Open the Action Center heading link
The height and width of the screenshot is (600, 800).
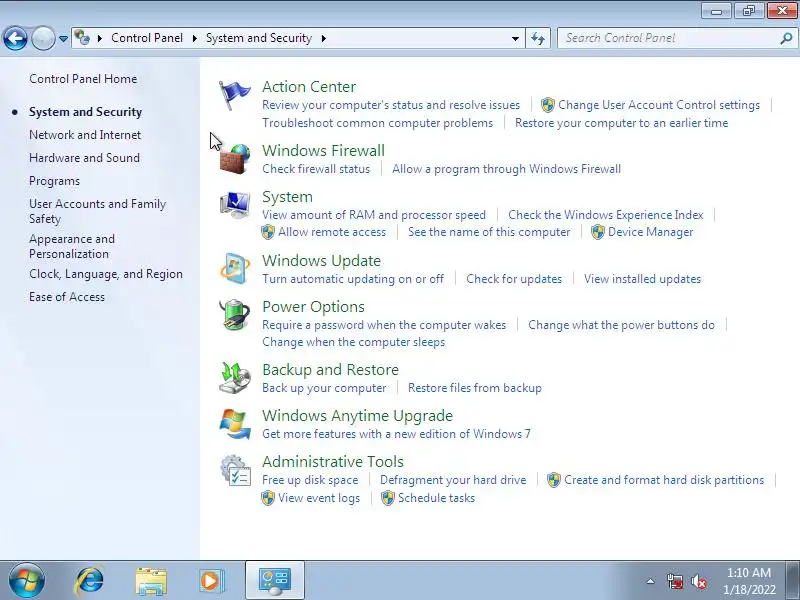[309, 87]
